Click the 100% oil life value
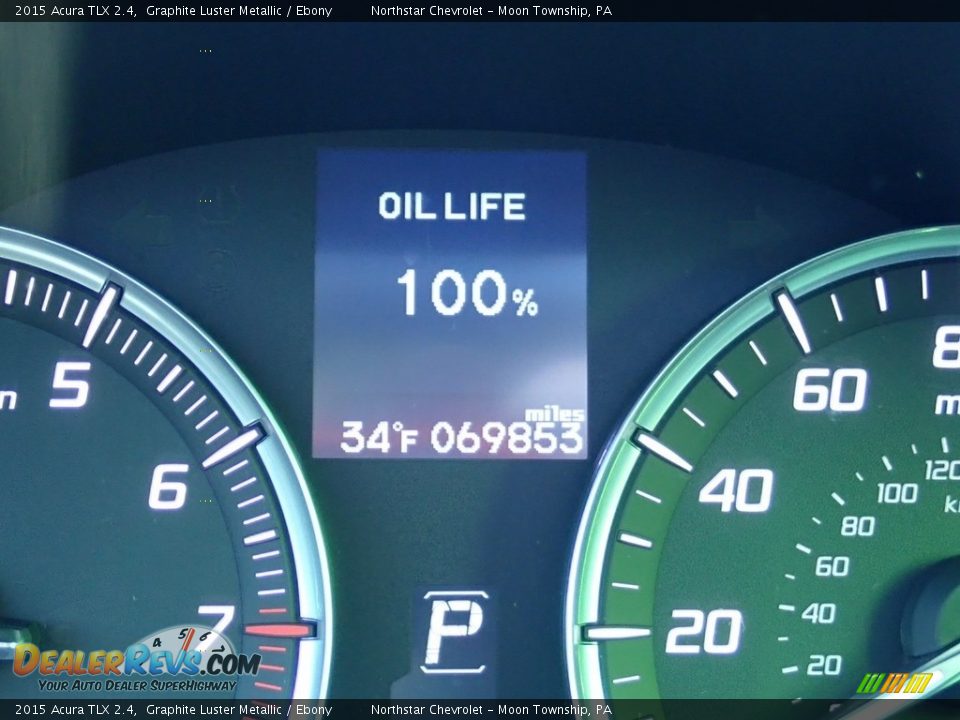This screenshot has height=720, width=960. tap(467, 293)
